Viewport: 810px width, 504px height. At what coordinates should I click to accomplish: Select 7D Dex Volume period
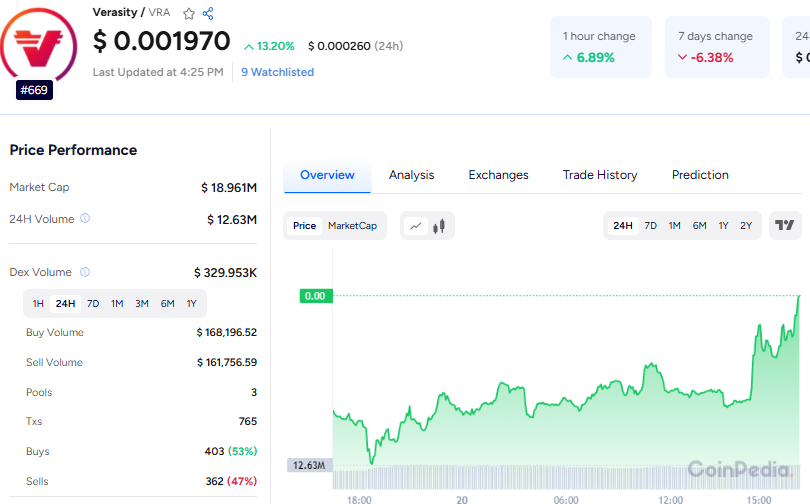(x=93, y=304)
